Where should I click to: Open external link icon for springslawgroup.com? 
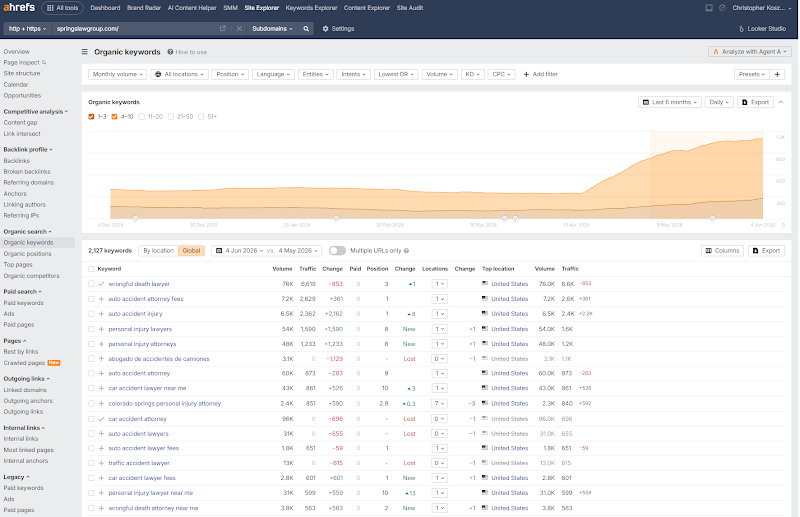point(222,29)
